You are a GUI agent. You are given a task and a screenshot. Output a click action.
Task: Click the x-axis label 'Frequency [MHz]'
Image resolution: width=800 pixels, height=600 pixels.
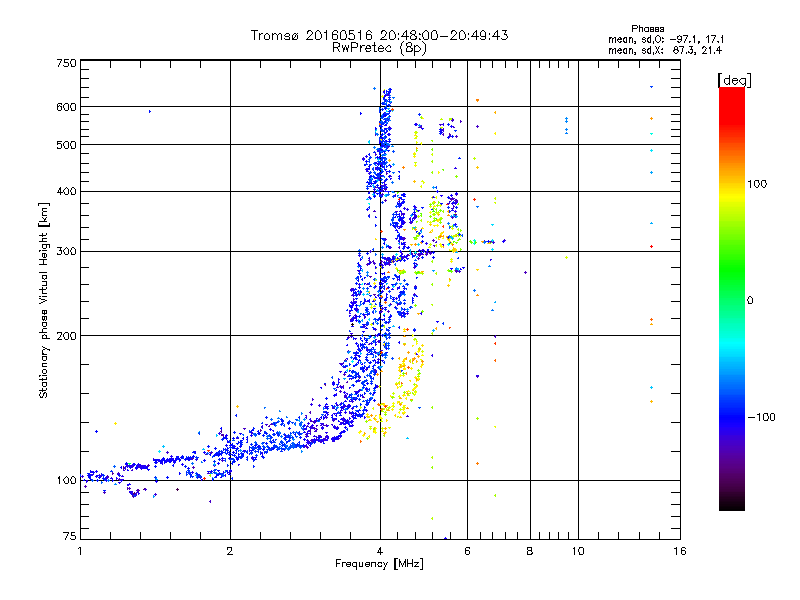pos(379,564)
